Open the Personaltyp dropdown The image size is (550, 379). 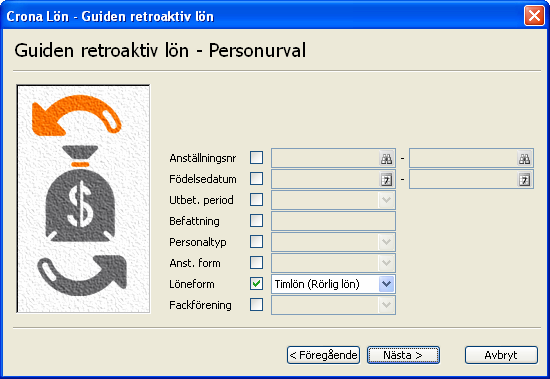[x=333, y=242]
